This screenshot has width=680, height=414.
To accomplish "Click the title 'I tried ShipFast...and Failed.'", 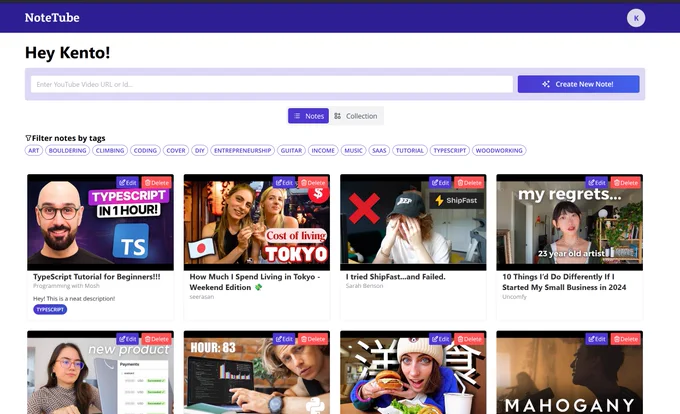I will (x=396, y=277).
